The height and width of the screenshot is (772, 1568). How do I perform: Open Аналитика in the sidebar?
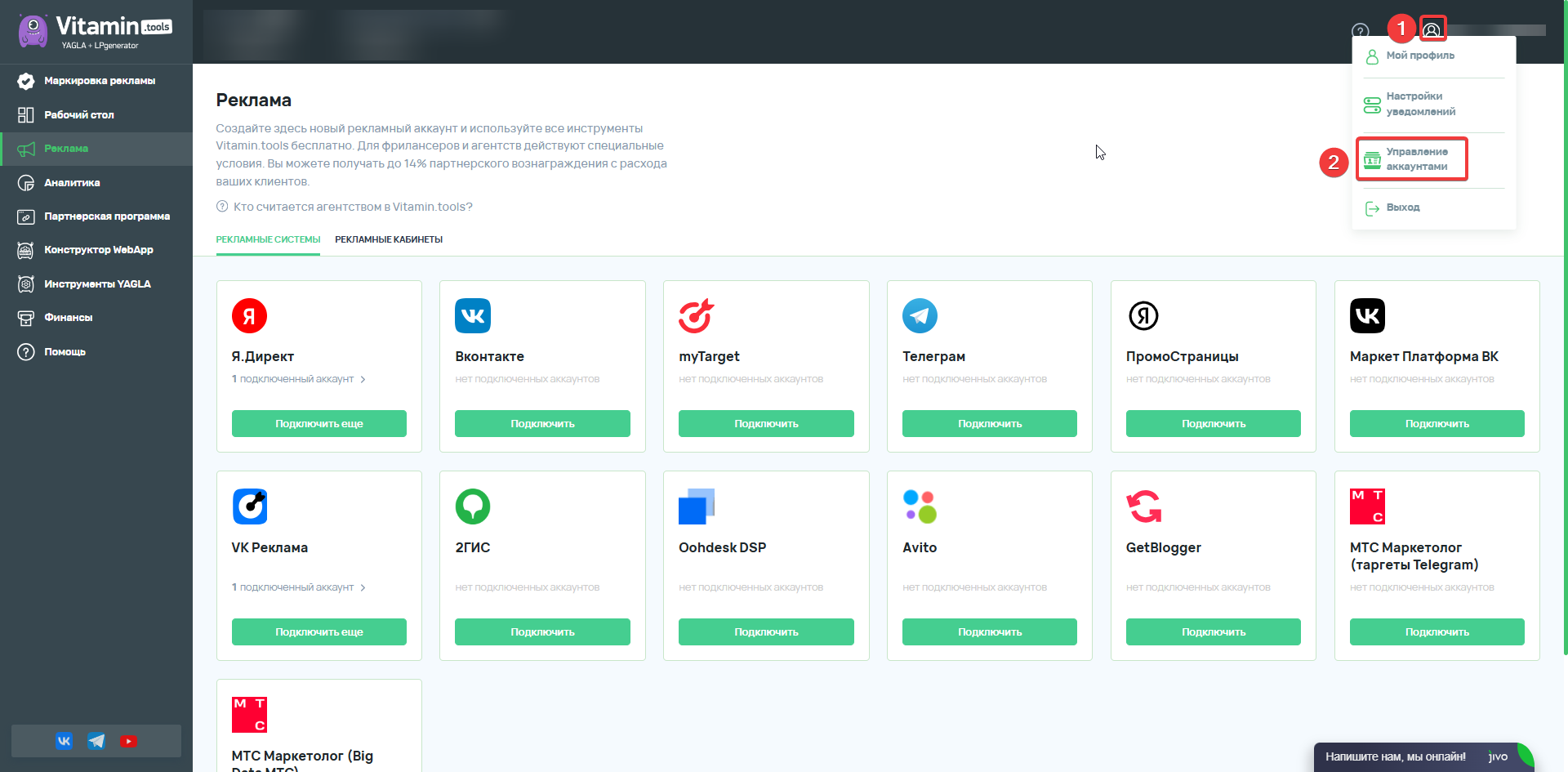coord(96,183)
